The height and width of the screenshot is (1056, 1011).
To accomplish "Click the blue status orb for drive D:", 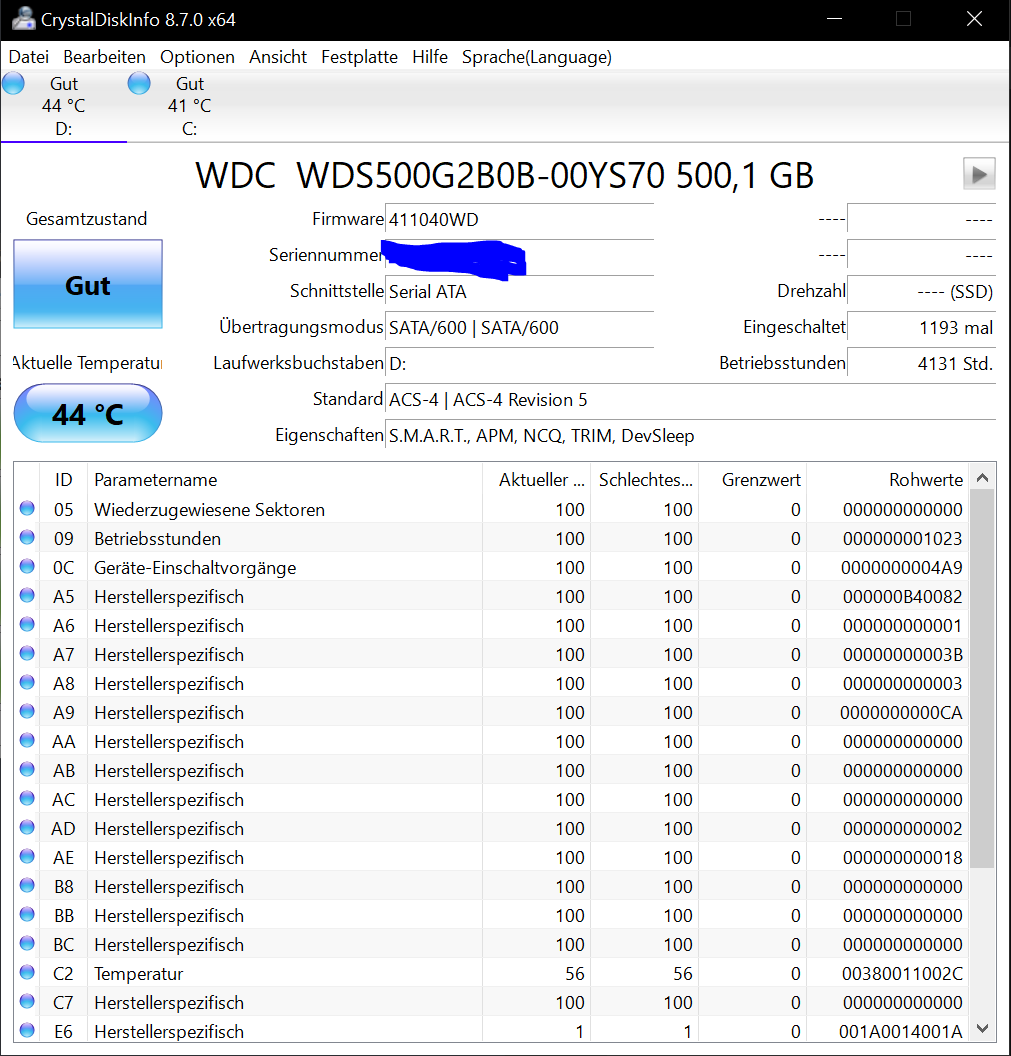I will click(x=13, y=84).
